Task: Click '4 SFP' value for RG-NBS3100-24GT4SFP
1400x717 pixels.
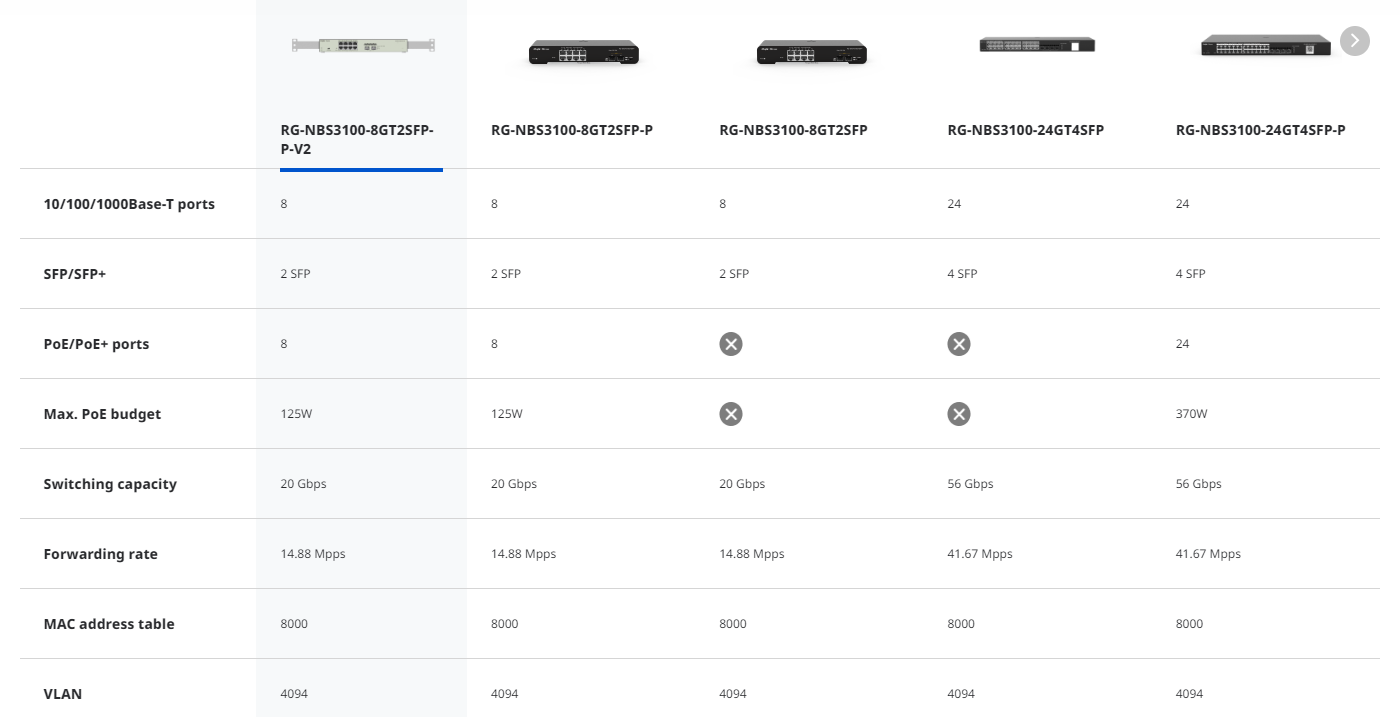Action: 962,274
